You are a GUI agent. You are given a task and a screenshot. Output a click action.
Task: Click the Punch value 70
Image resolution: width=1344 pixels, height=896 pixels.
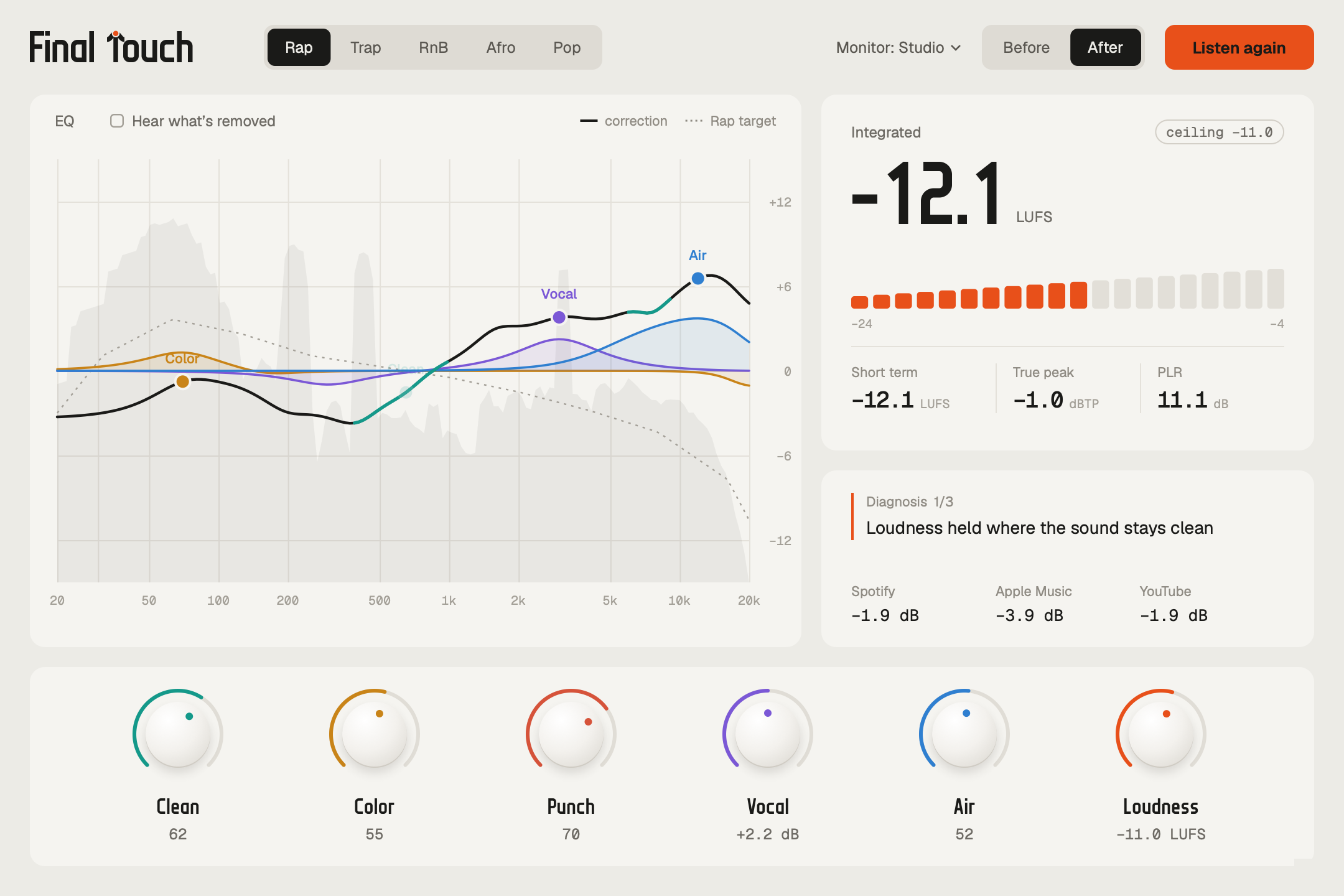pos(571,834)
